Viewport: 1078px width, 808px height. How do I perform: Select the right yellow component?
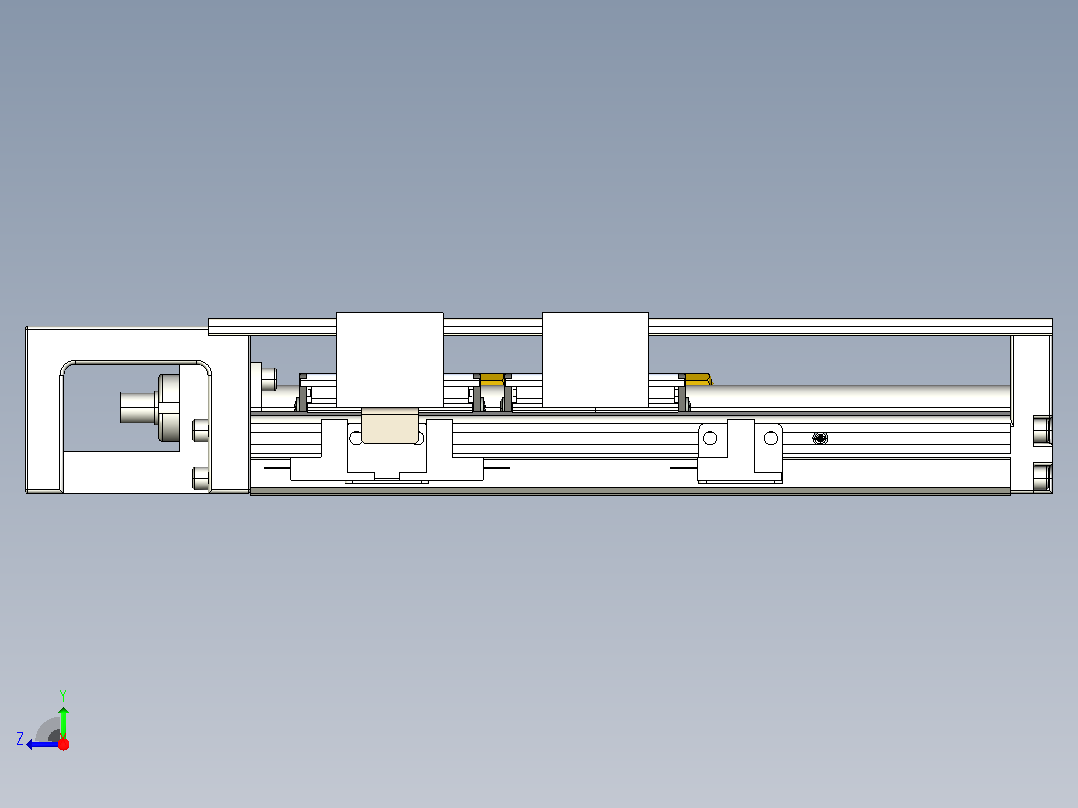click(698, 379)
